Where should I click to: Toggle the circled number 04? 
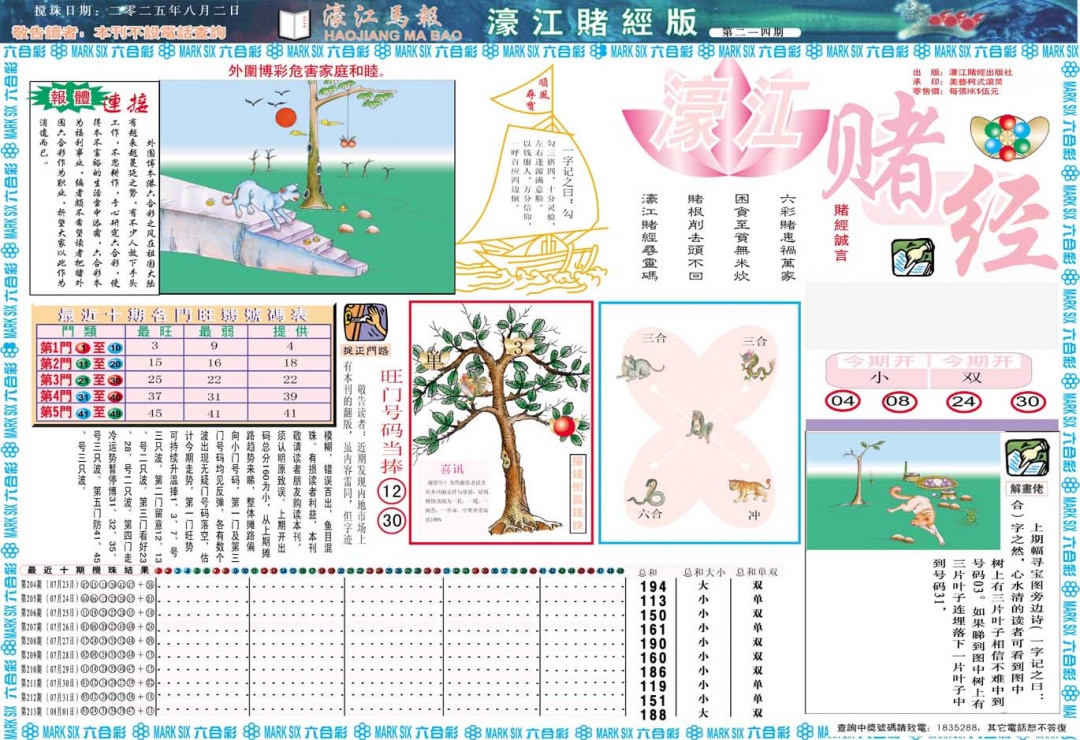(845, 401)
